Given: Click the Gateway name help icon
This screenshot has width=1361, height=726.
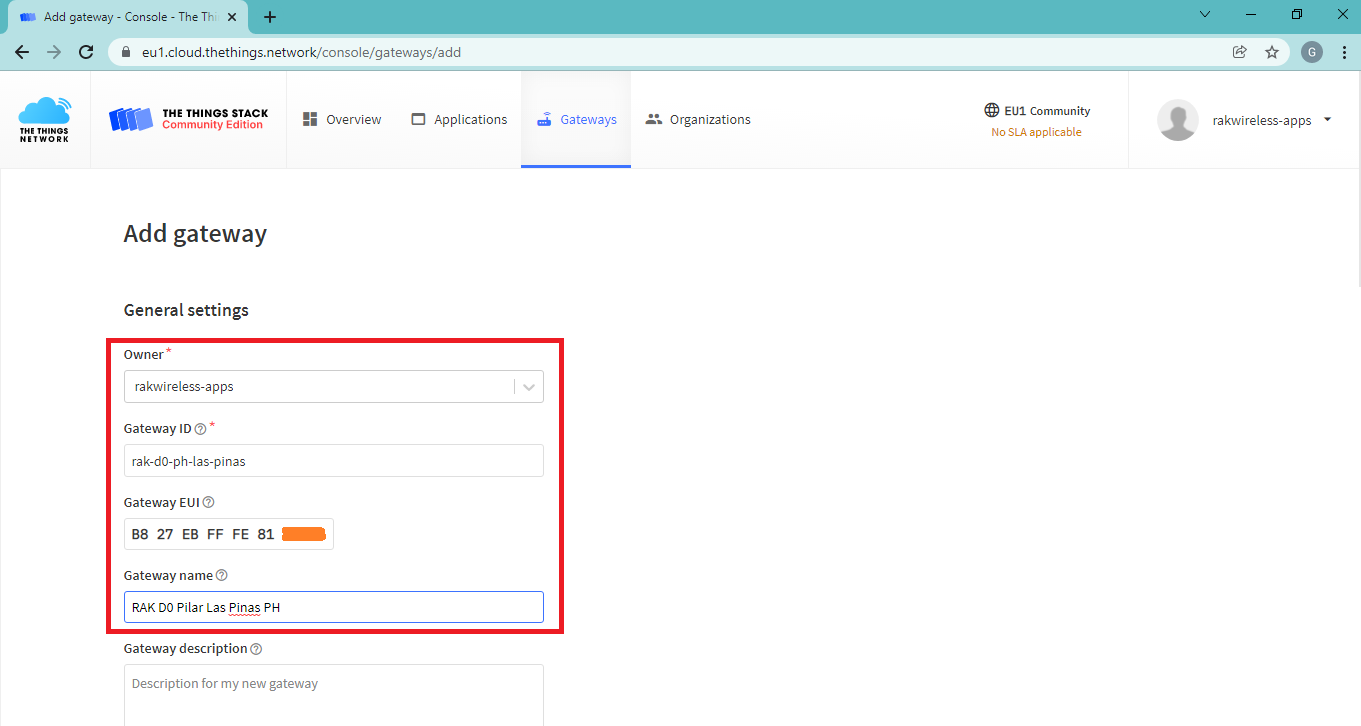Looking at the screenshot, I should click(222, 576).
